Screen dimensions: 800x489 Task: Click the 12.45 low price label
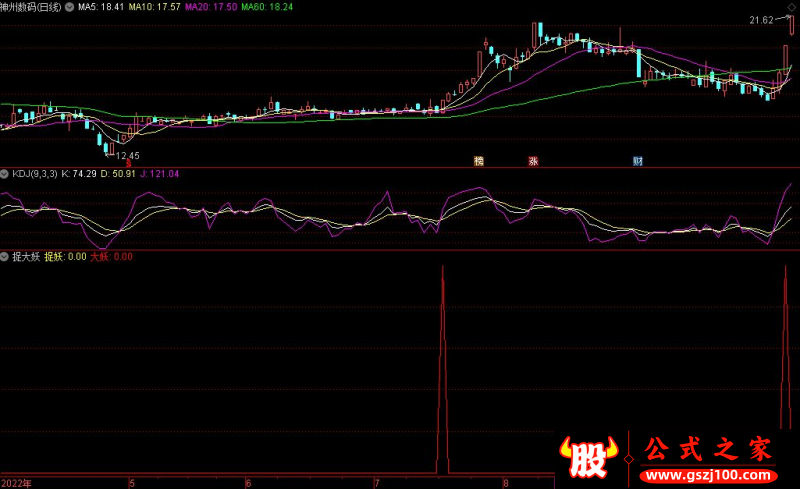(126, 155)
